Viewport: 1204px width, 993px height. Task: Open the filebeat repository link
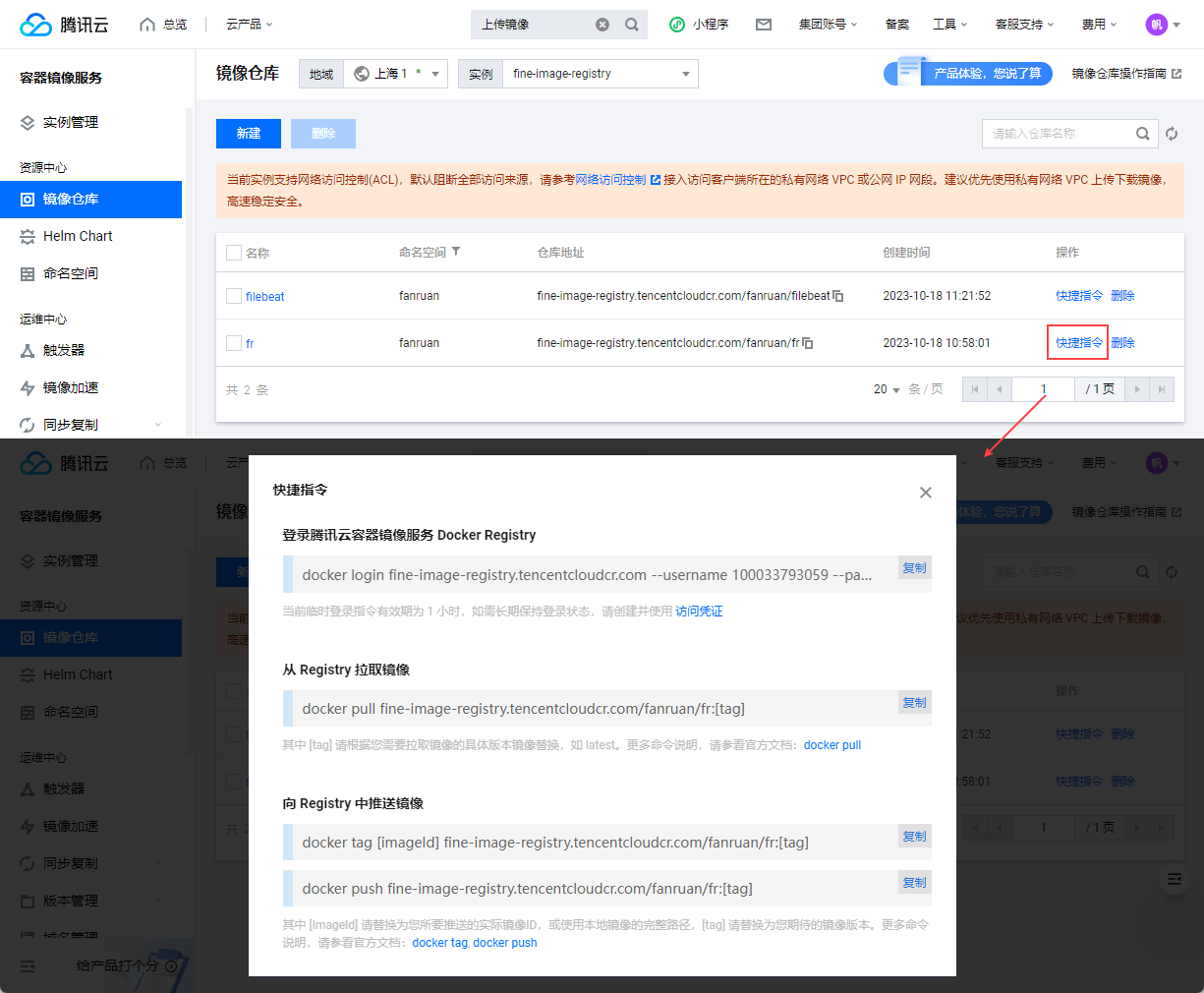[x=265, y=296]
